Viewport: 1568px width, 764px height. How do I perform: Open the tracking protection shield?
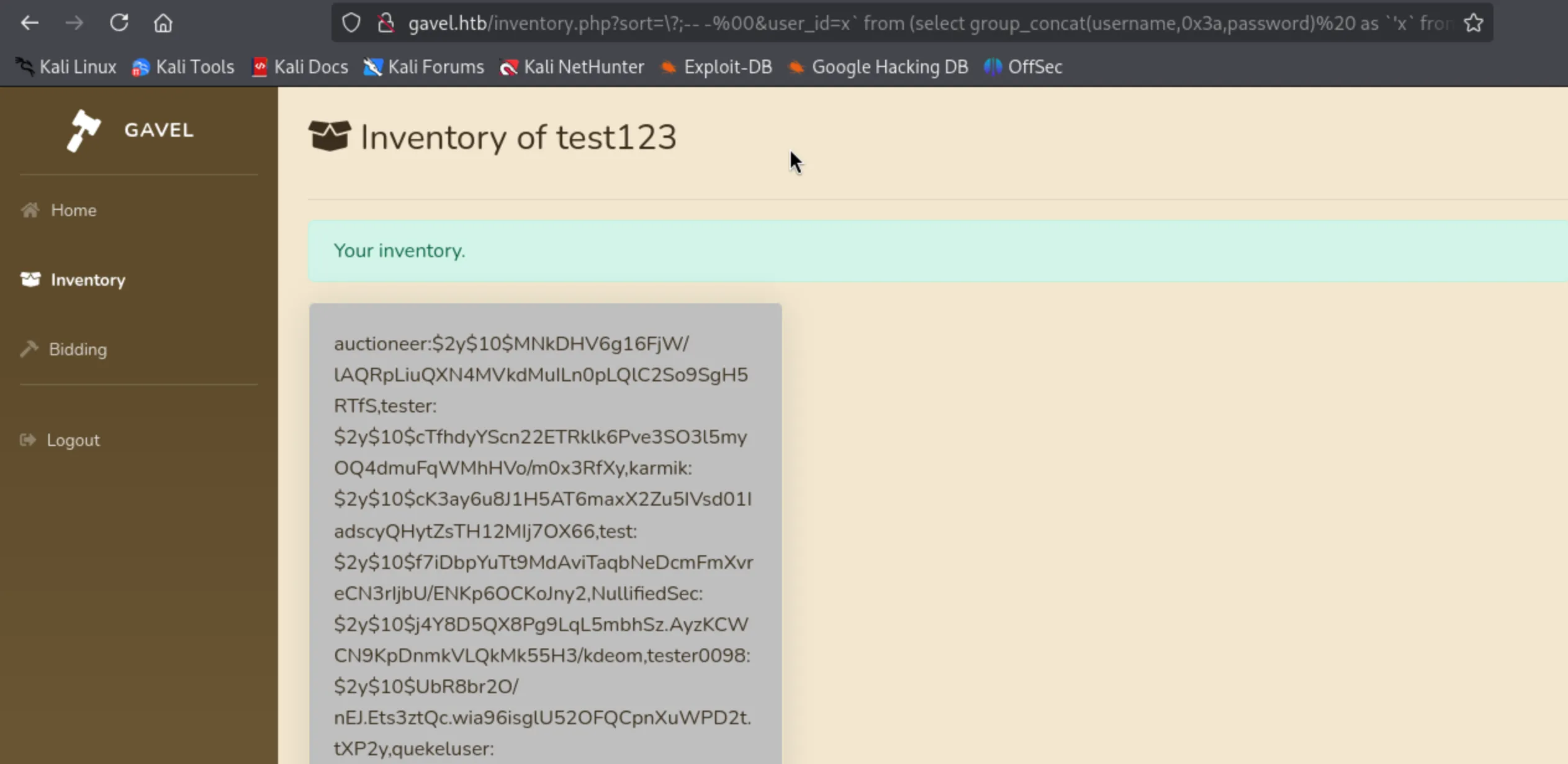click(351, 24)
